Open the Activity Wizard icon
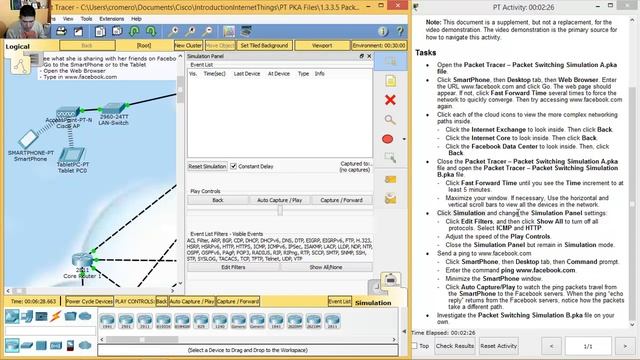The height and width of the screenshot is (360, 640). (x=78, y=31)
